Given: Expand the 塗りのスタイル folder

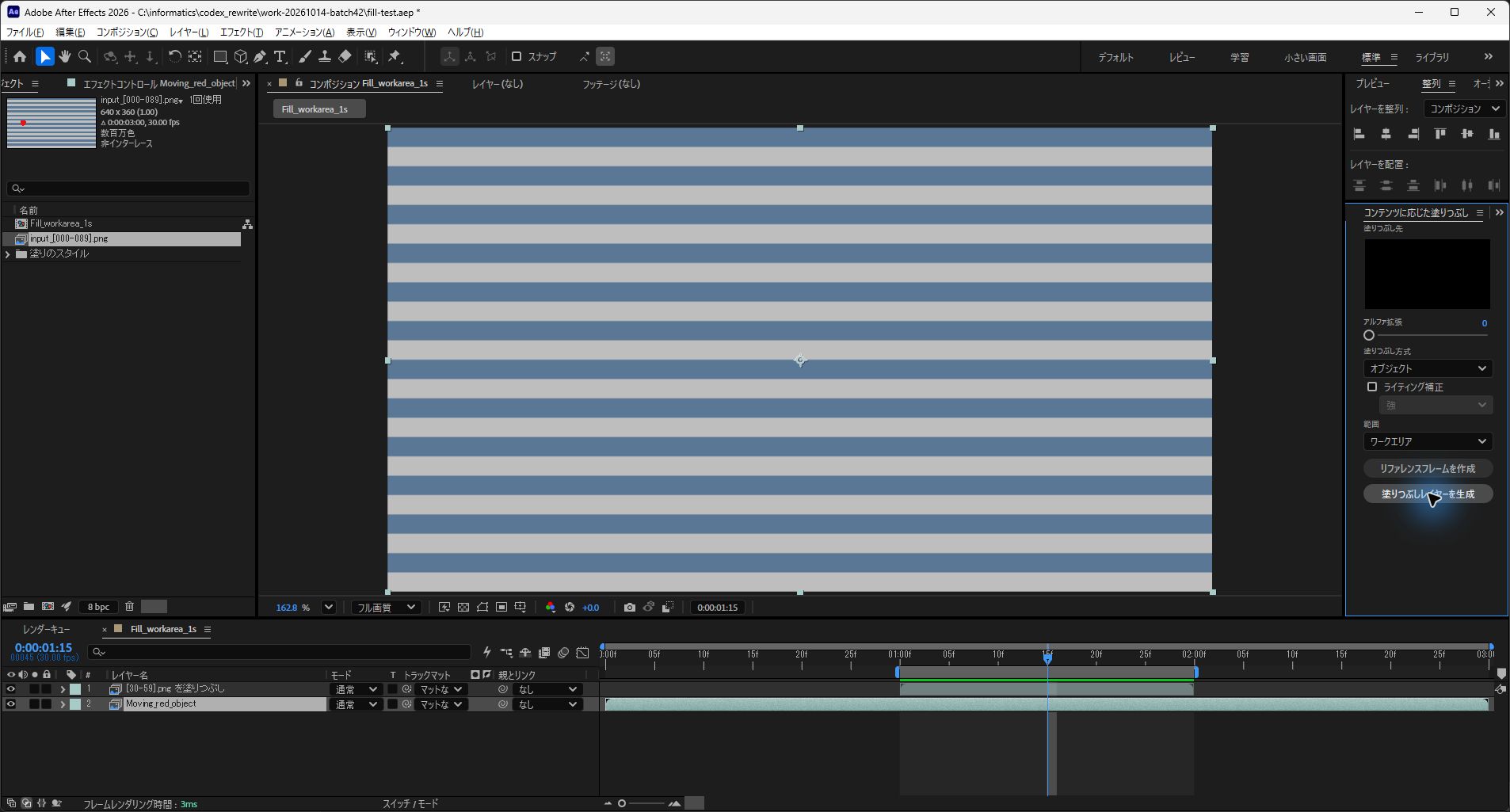Looking at the screenshot, I should point(8,254).
